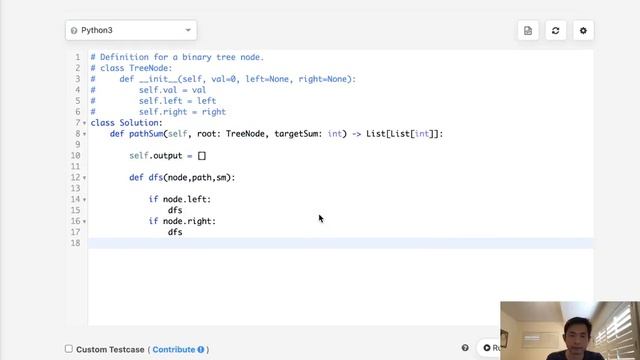The height and width of the screenshot is (360, 640).
Task: Open the Contribute link
Action: tap(174, 349)
